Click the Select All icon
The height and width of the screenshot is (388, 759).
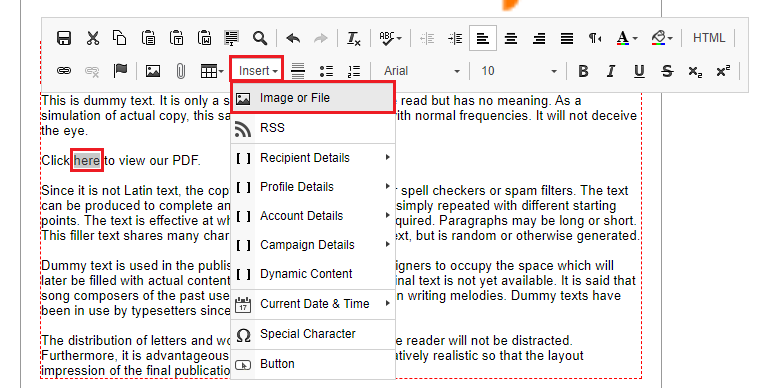(232, 38)
